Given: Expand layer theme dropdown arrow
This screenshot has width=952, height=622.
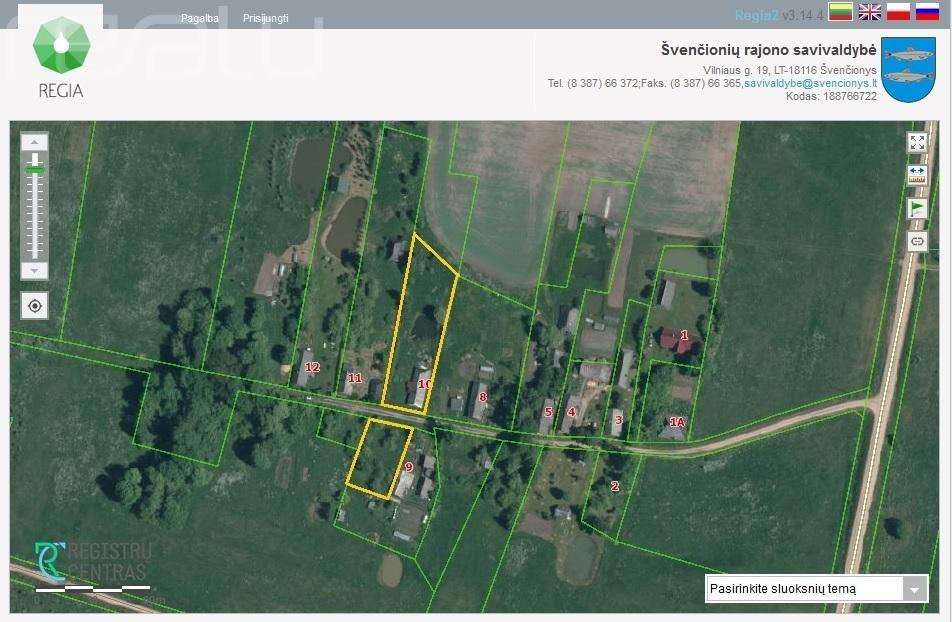Looking at the screenshot, I should coord(915,589).
